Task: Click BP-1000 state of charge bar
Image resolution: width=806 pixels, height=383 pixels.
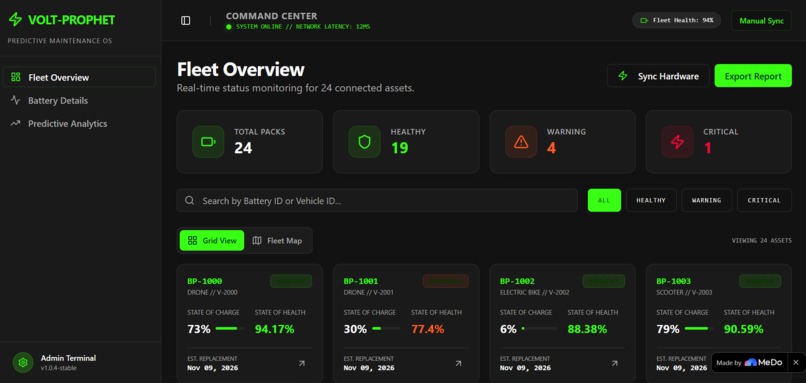Action: pyautogui.click(x=230, y=329)
